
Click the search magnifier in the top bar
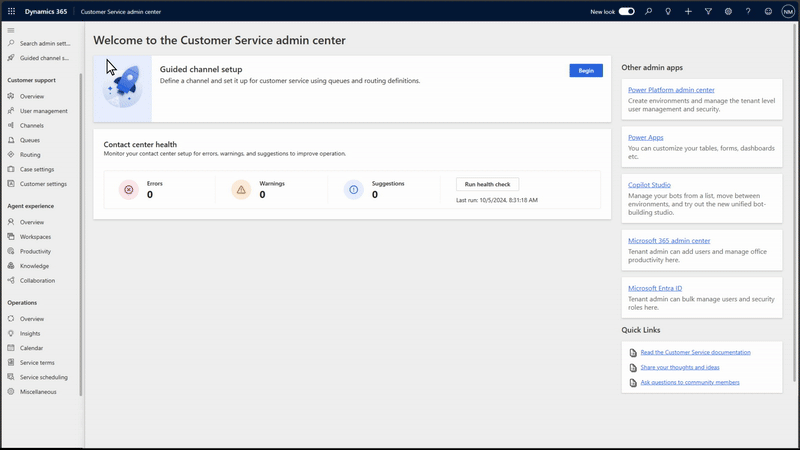[649, 11]
